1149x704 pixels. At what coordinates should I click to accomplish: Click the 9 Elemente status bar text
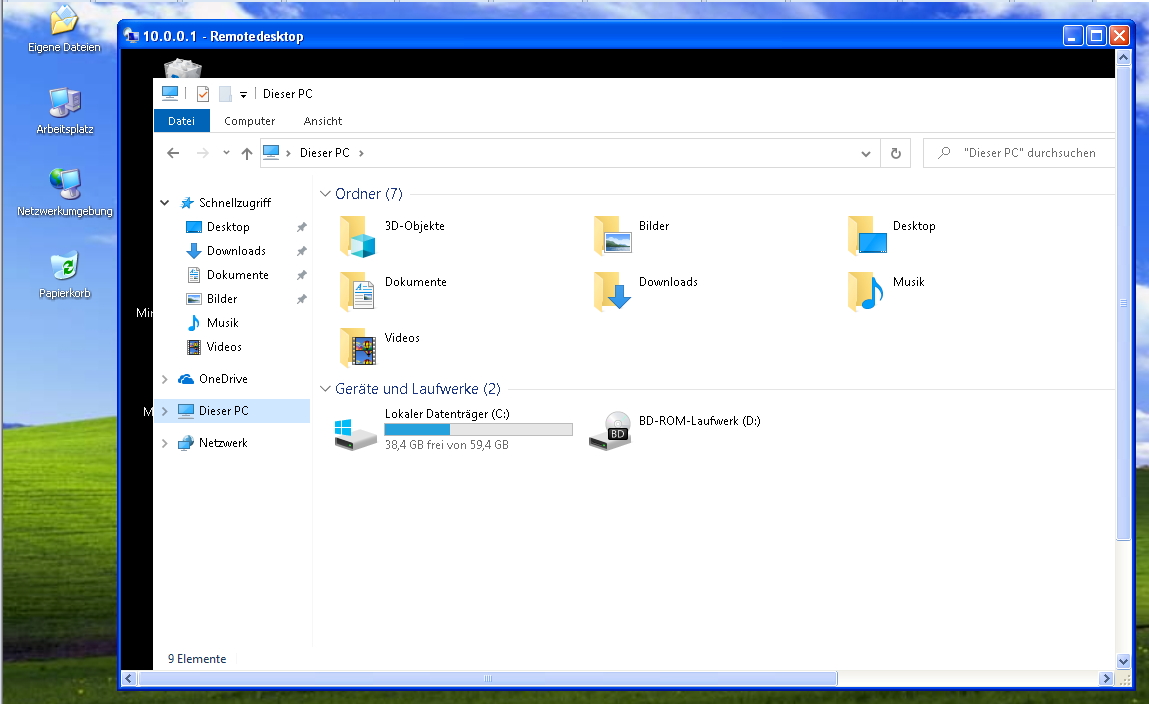tap(197, 659)
